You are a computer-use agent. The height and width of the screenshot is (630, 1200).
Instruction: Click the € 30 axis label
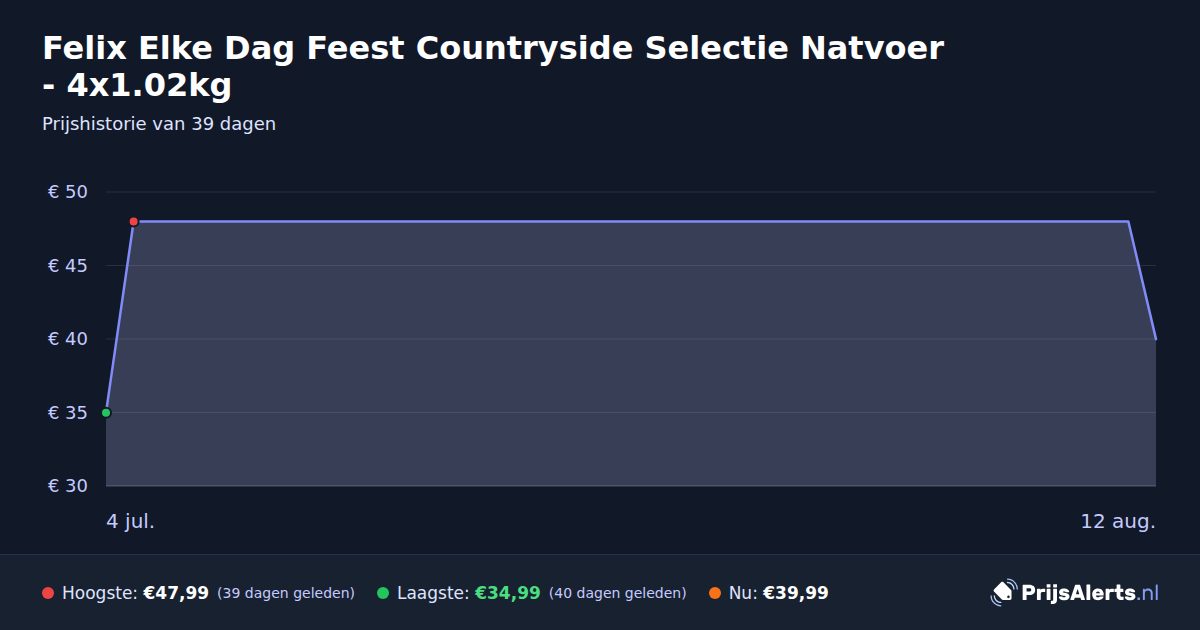coord(68,486)
